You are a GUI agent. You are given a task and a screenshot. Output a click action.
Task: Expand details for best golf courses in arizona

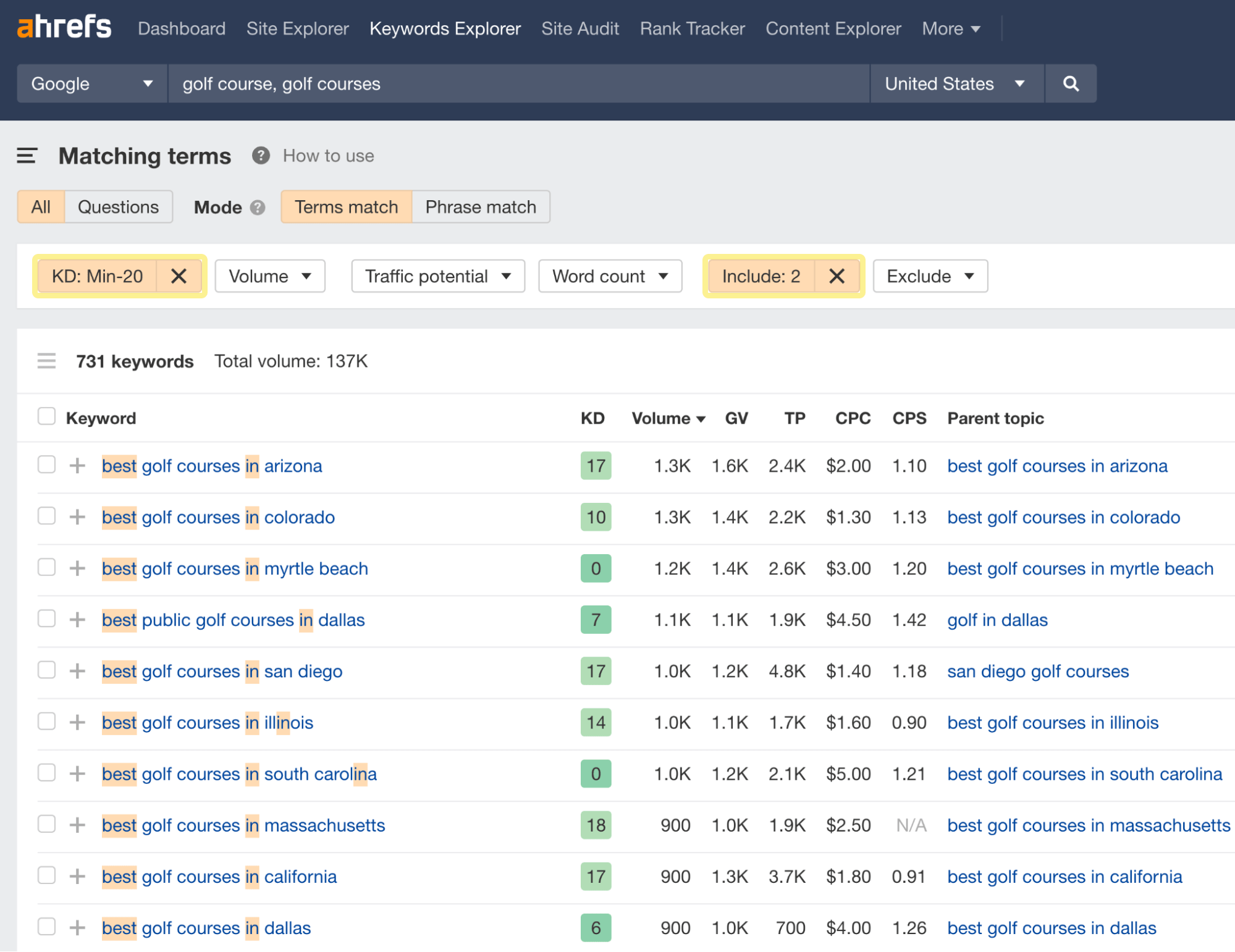pyautogui.click(x=77, y=466)
